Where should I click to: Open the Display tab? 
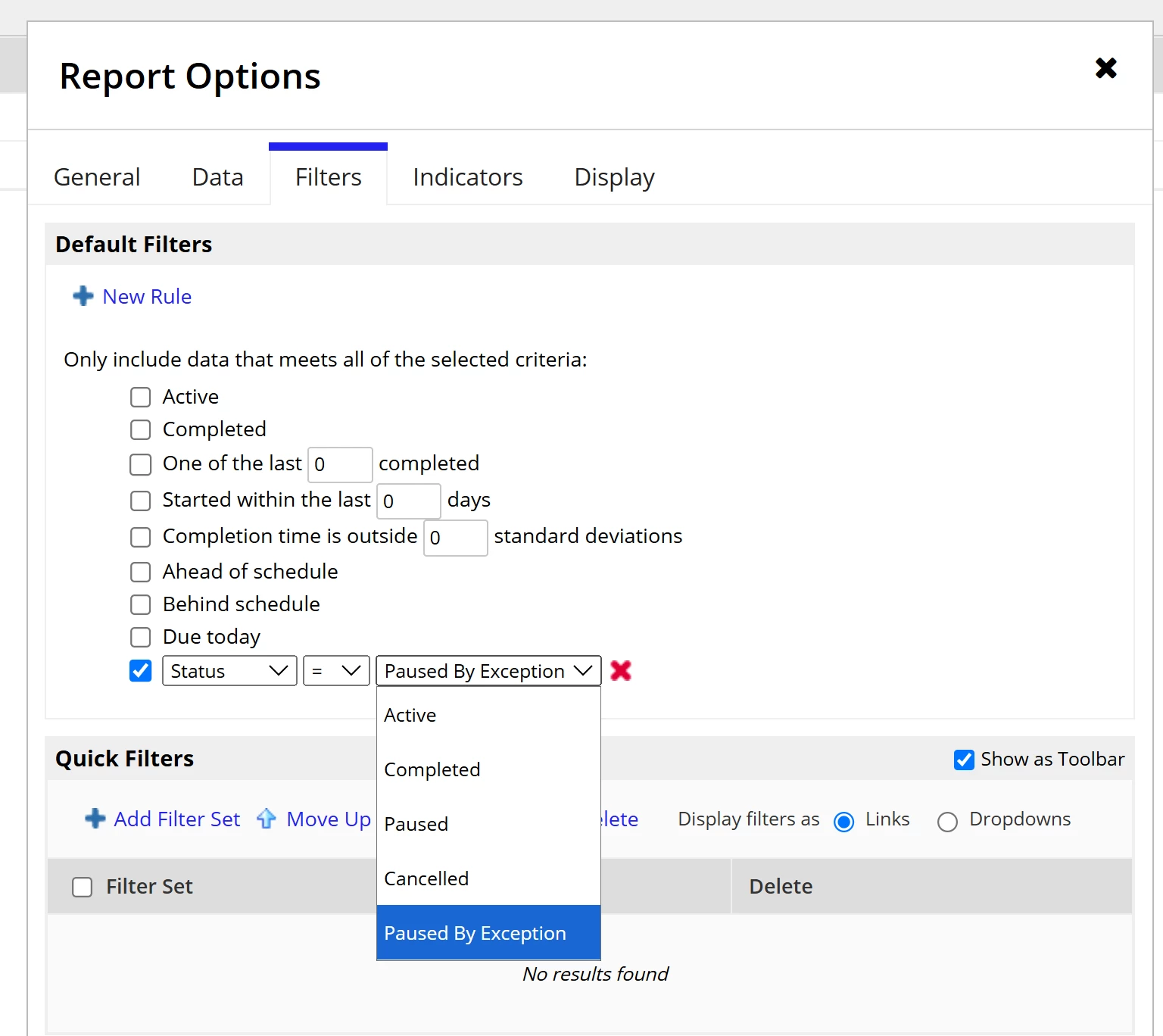pos(615,177)
